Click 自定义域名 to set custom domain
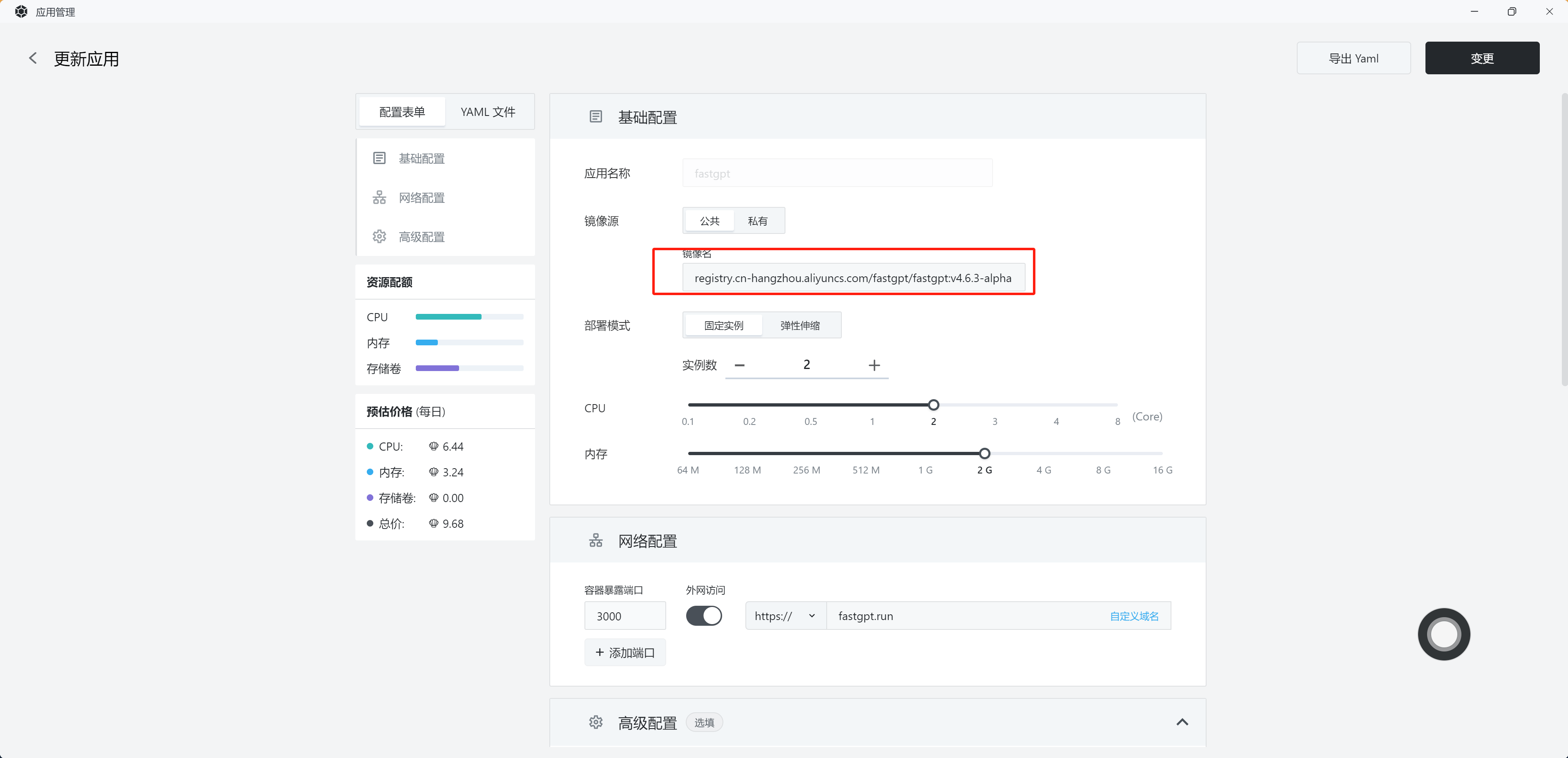1568x758 pixels. coord(1133,616)
